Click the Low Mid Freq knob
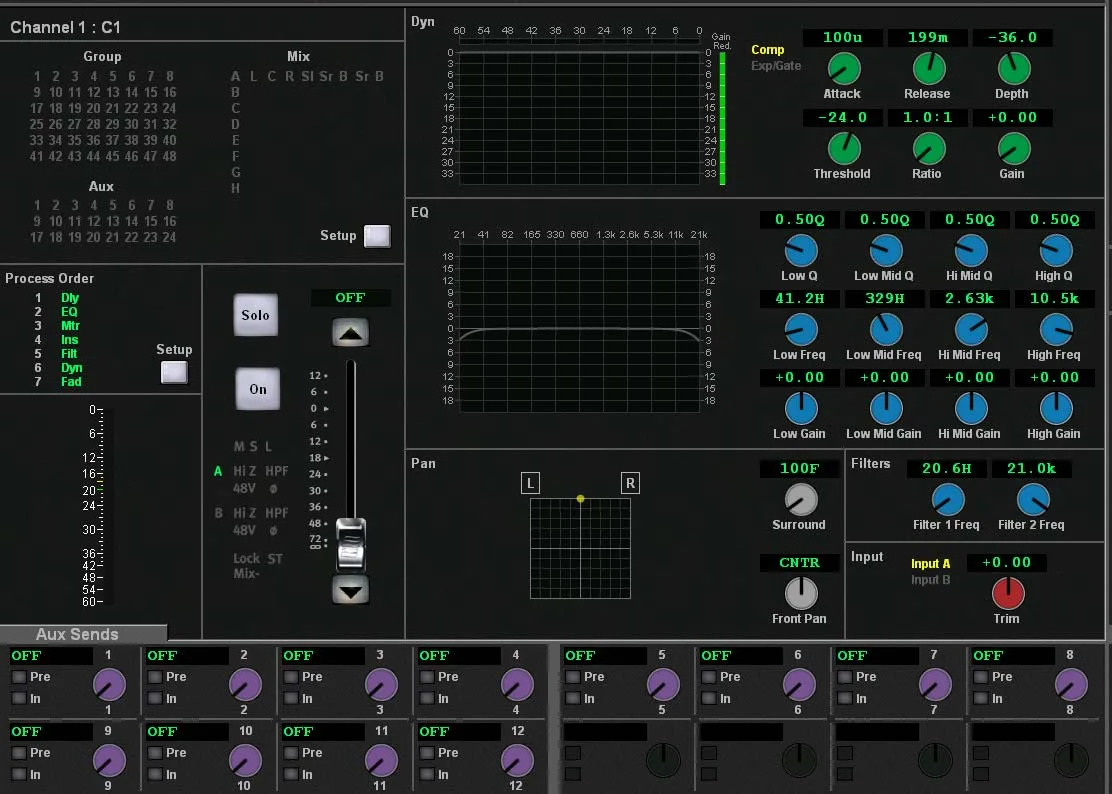The height and width of the screenshot is (794, 1112). tap(886, 330)
